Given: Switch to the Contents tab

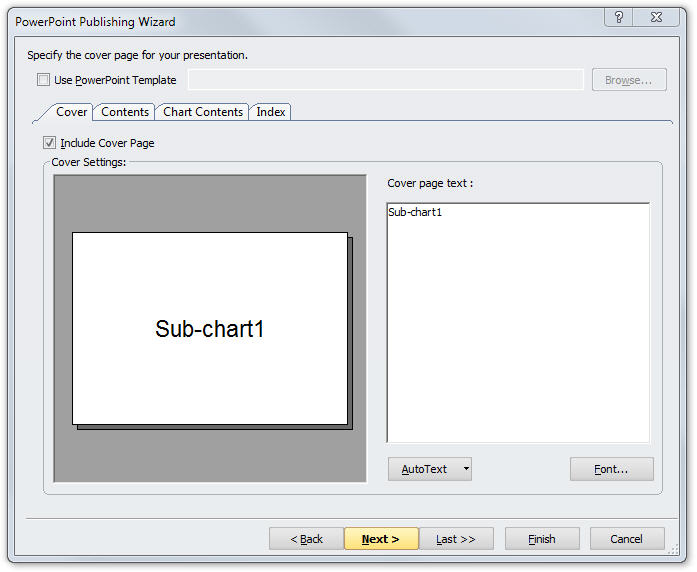Looking at the screenshot, I should click(125, 112).
